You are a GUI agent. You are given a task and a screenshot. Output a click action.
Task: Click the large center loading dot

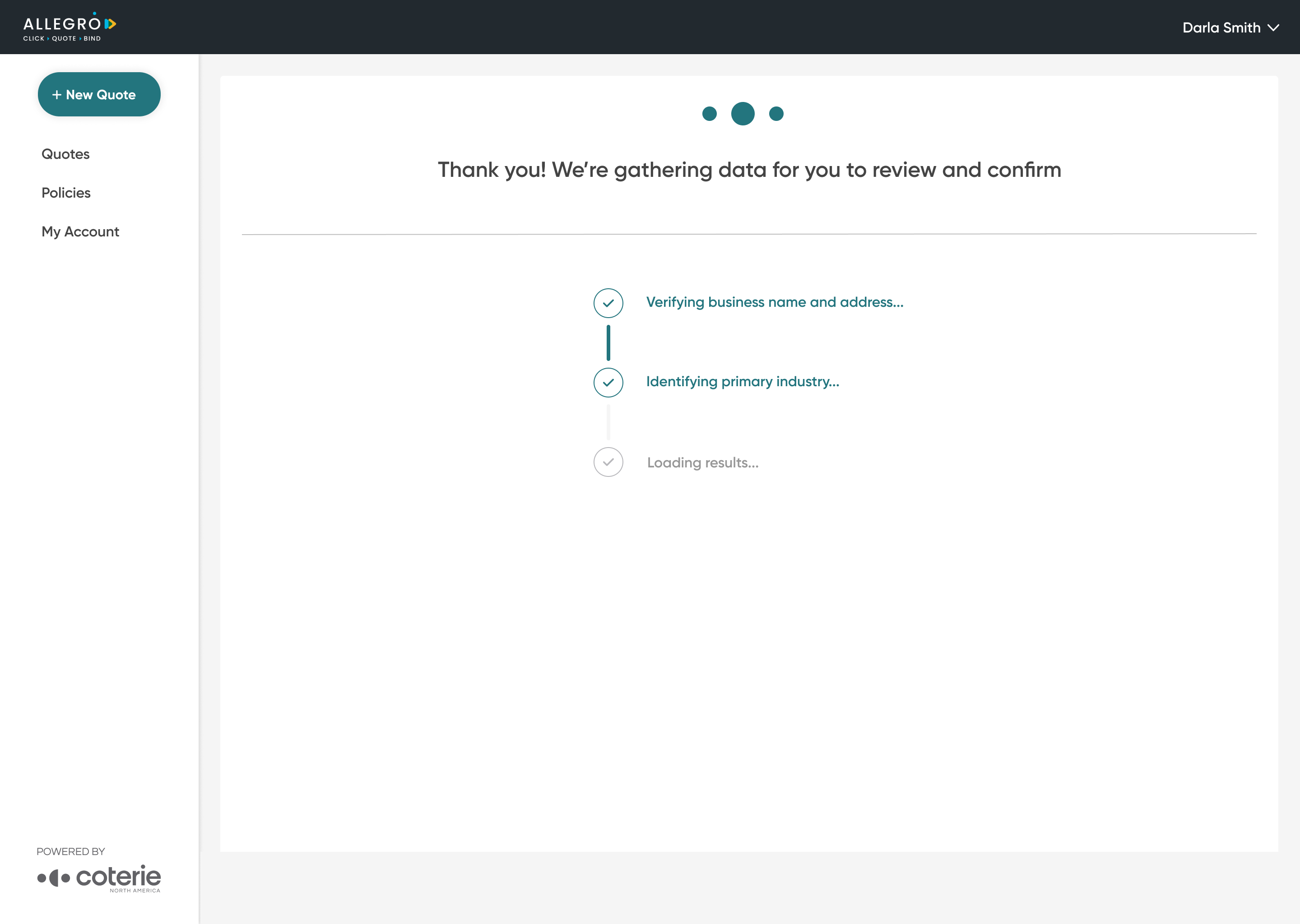coord(742,114)
